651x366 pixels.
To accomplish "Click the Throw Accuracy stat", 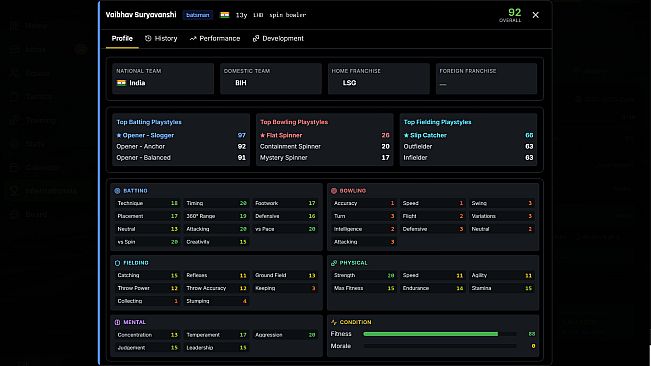I will pos(216,288).
